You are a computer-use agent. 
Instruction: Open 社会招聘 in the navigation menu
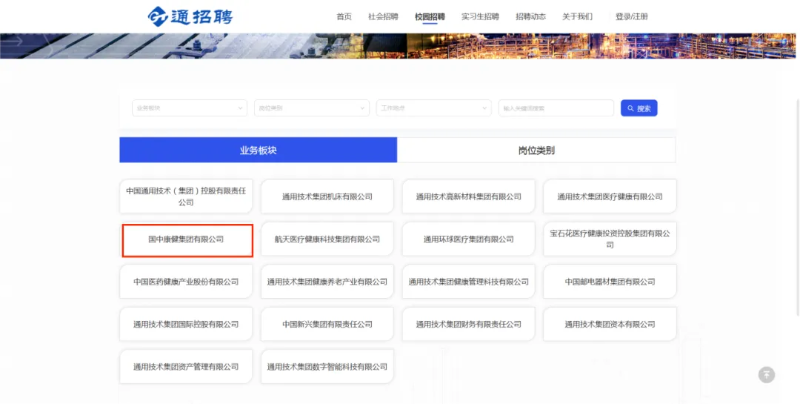383,17
